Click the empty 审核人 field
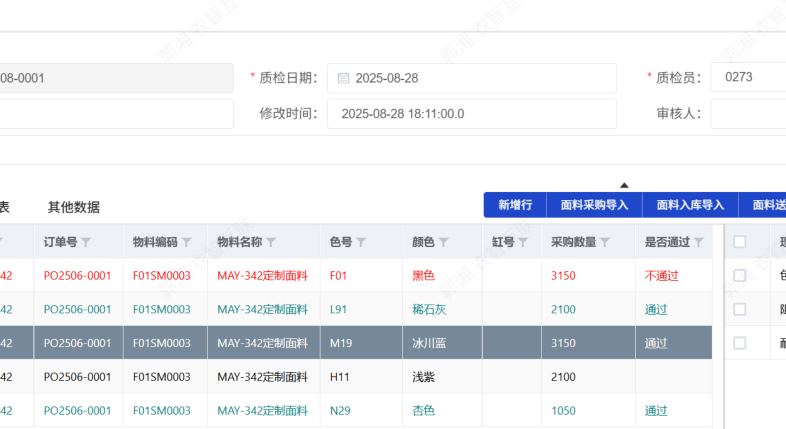The width and height of the screenshot is (786, 429). 748,114
